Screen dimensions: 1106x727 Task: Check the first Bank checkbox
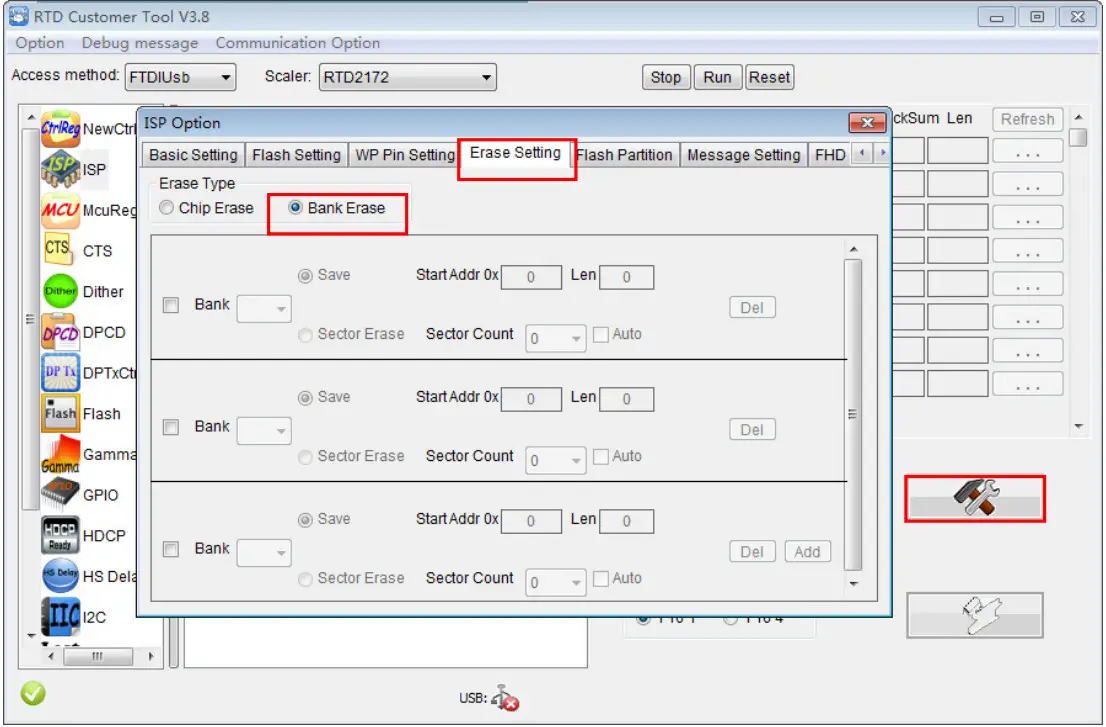pos(171,305)
